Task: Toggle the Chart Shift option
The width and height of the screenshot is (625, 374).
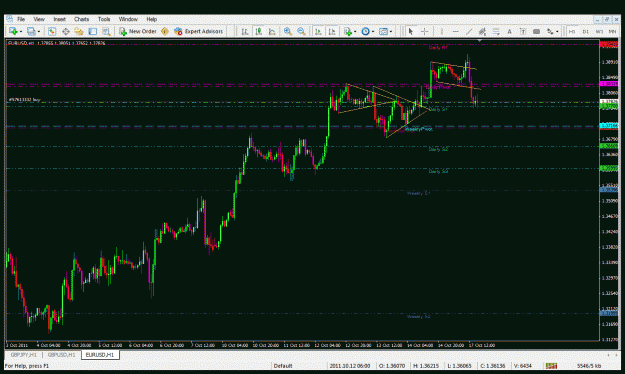Action: pyautogui.click(x=332, y=31)
